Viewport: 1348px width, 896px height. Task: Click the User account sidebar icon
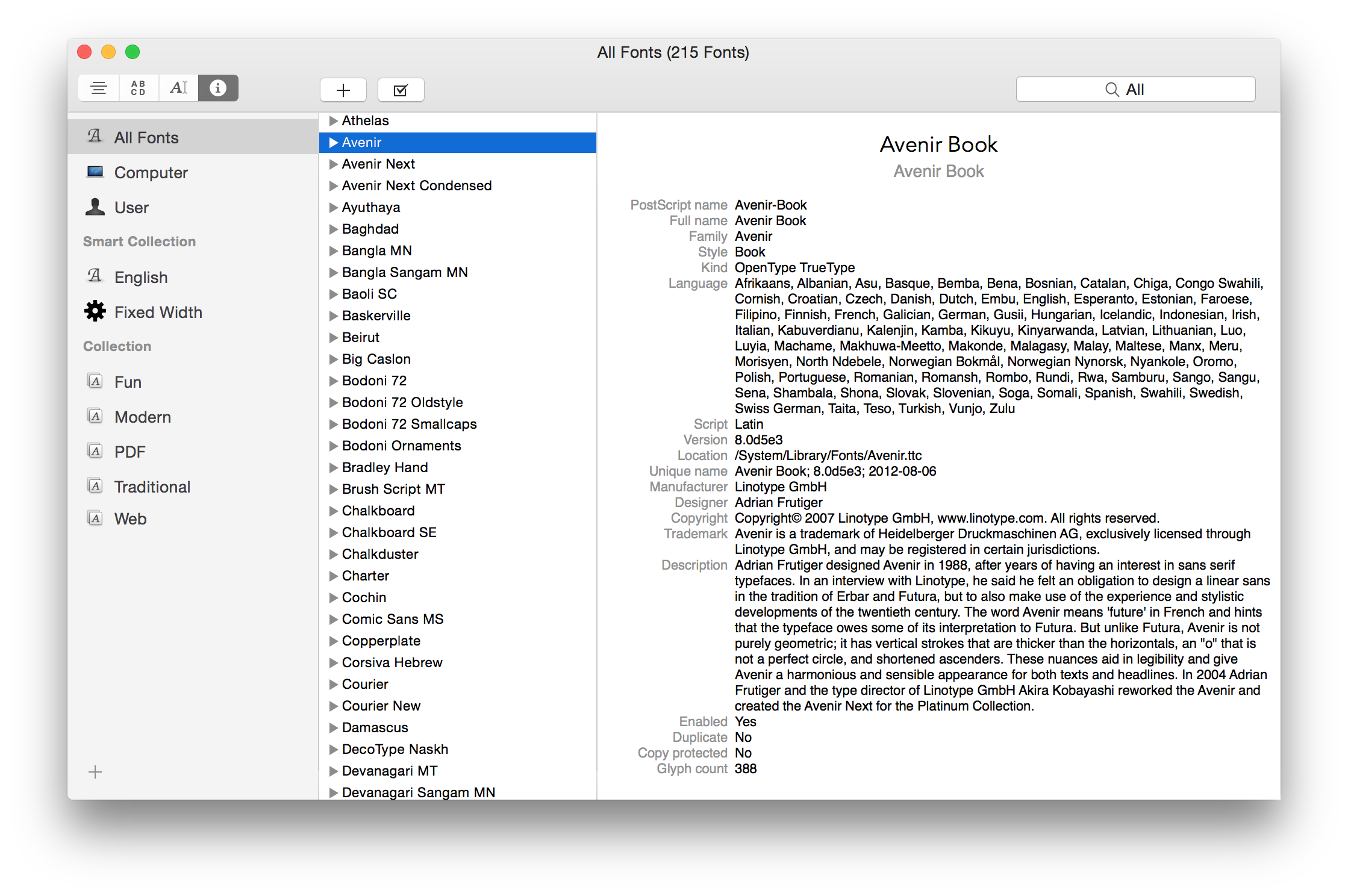pyautogui.click(x=95, y=207)
